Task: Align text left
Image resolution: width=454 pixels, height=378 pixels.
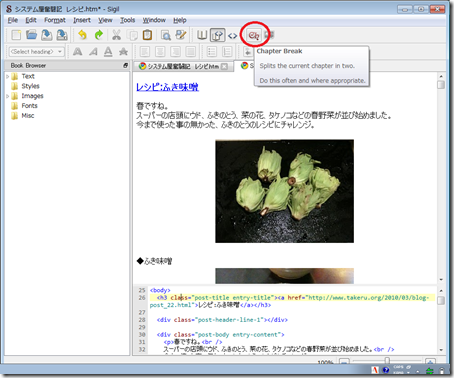Action: pyautogui.click(x=145, y=52)
